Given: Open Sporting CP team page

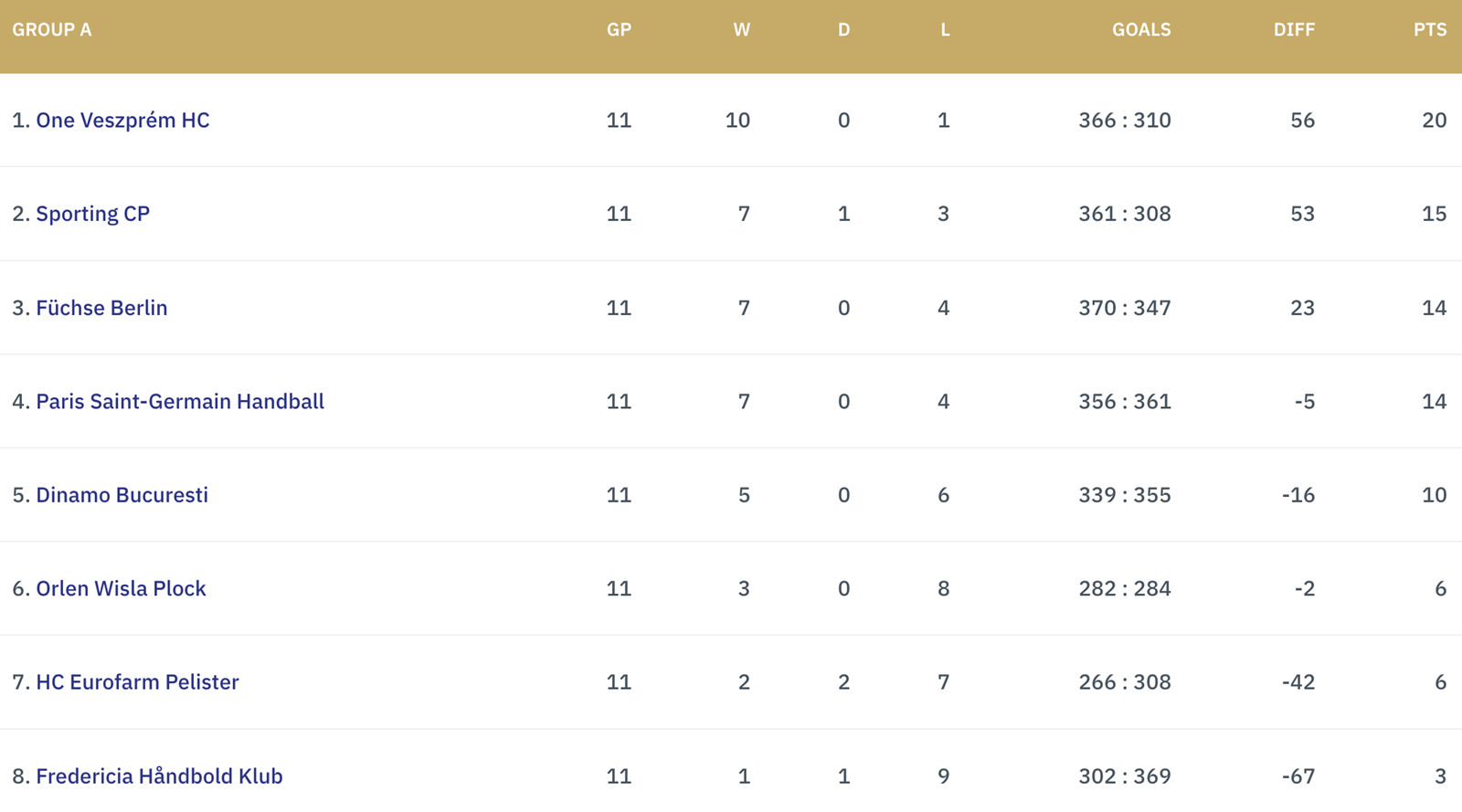Looking at the screenshot, I should click(92, 214).
